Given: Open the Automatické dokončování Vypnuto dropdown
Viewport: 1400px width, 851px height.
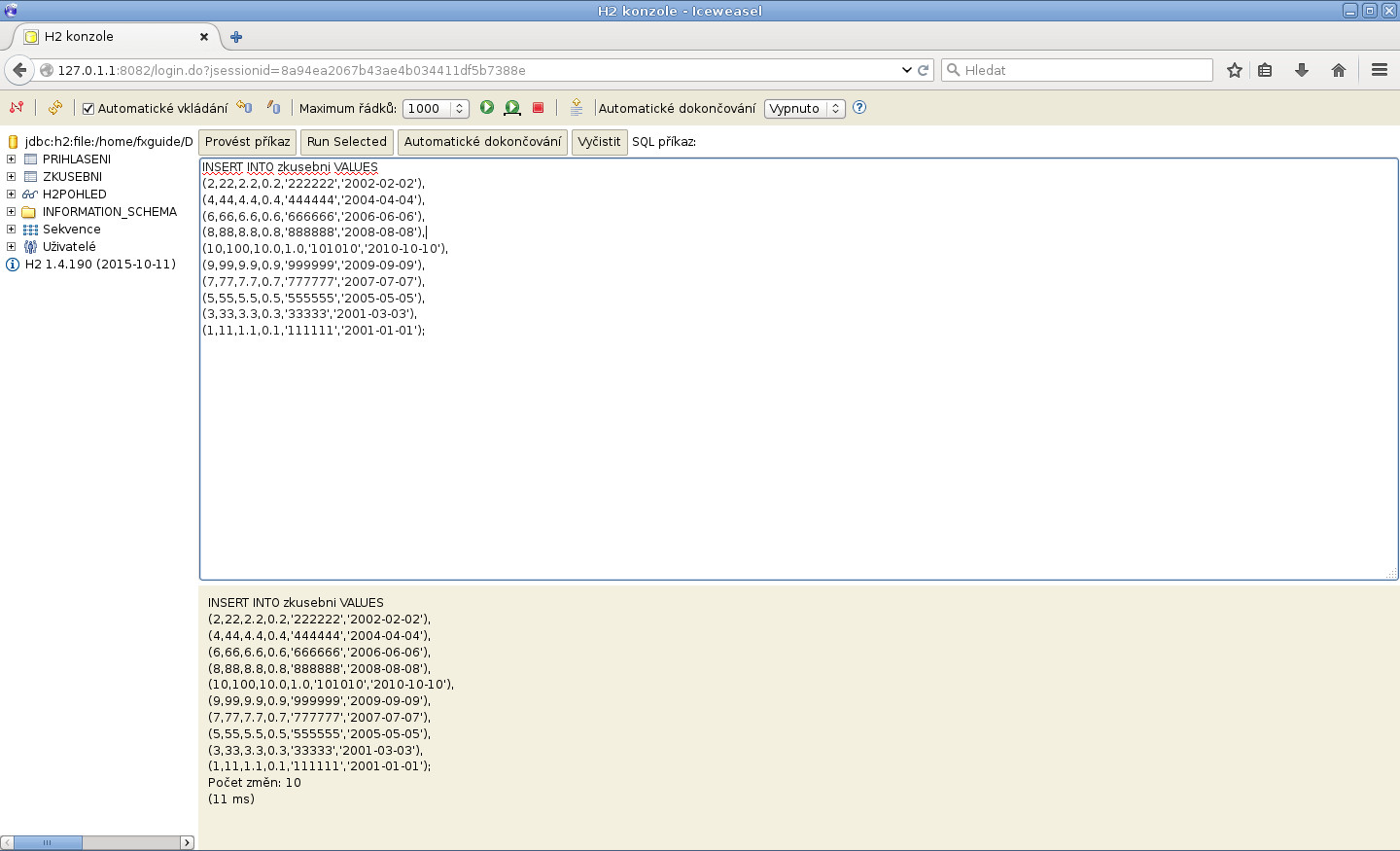Looking at the screenshot, I should (x=804, y=109).
